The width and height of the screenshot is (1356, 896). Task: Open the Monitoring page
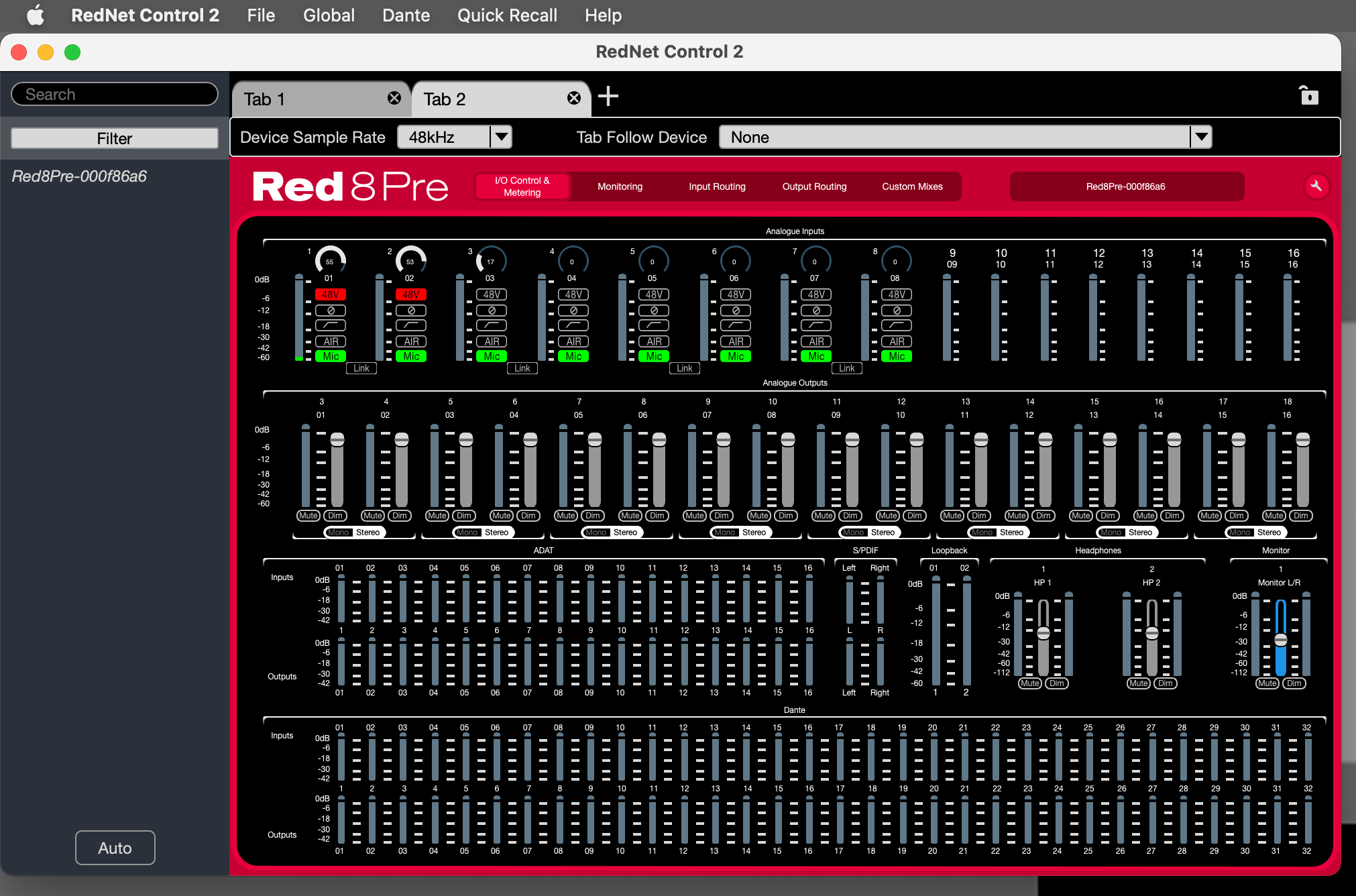click(620, 186)
